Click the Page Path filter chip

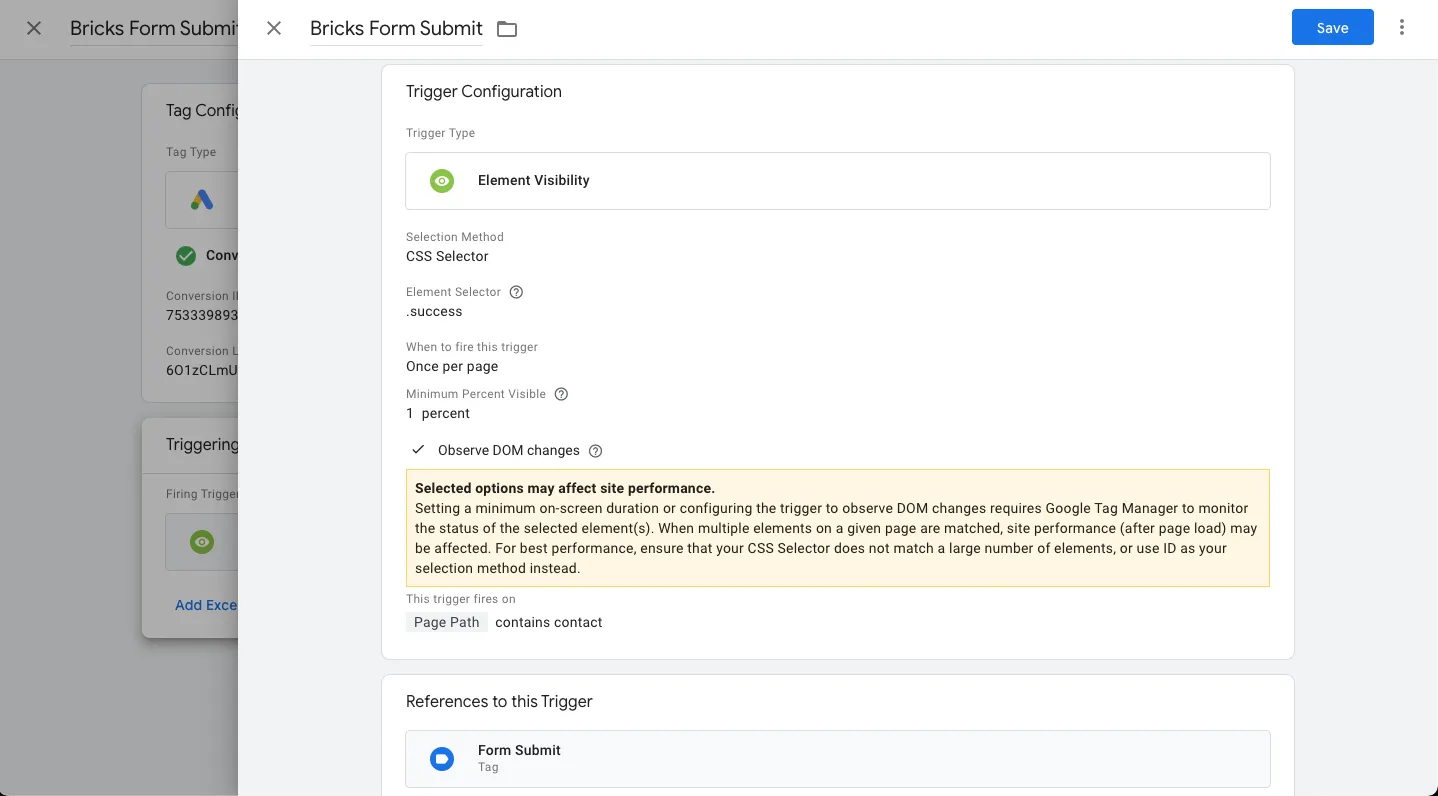(446, 622)
